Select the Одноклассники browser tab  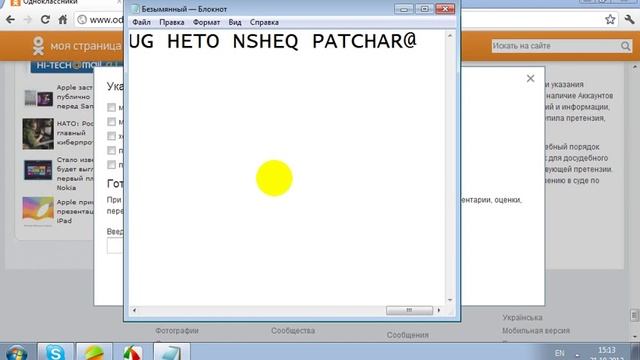pos(61,3)
